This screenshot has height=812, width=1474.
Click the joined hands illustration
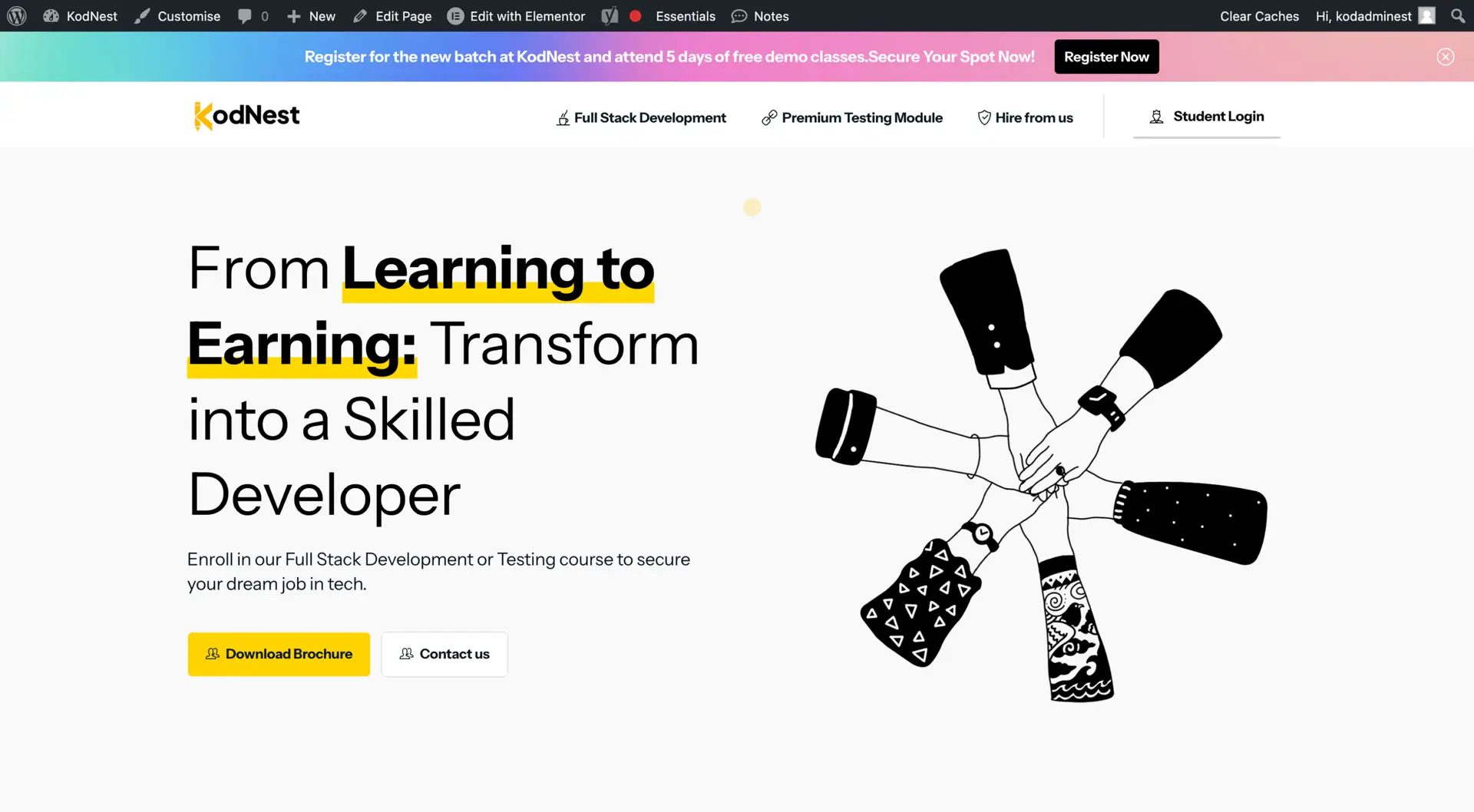tap(1041, 475)
